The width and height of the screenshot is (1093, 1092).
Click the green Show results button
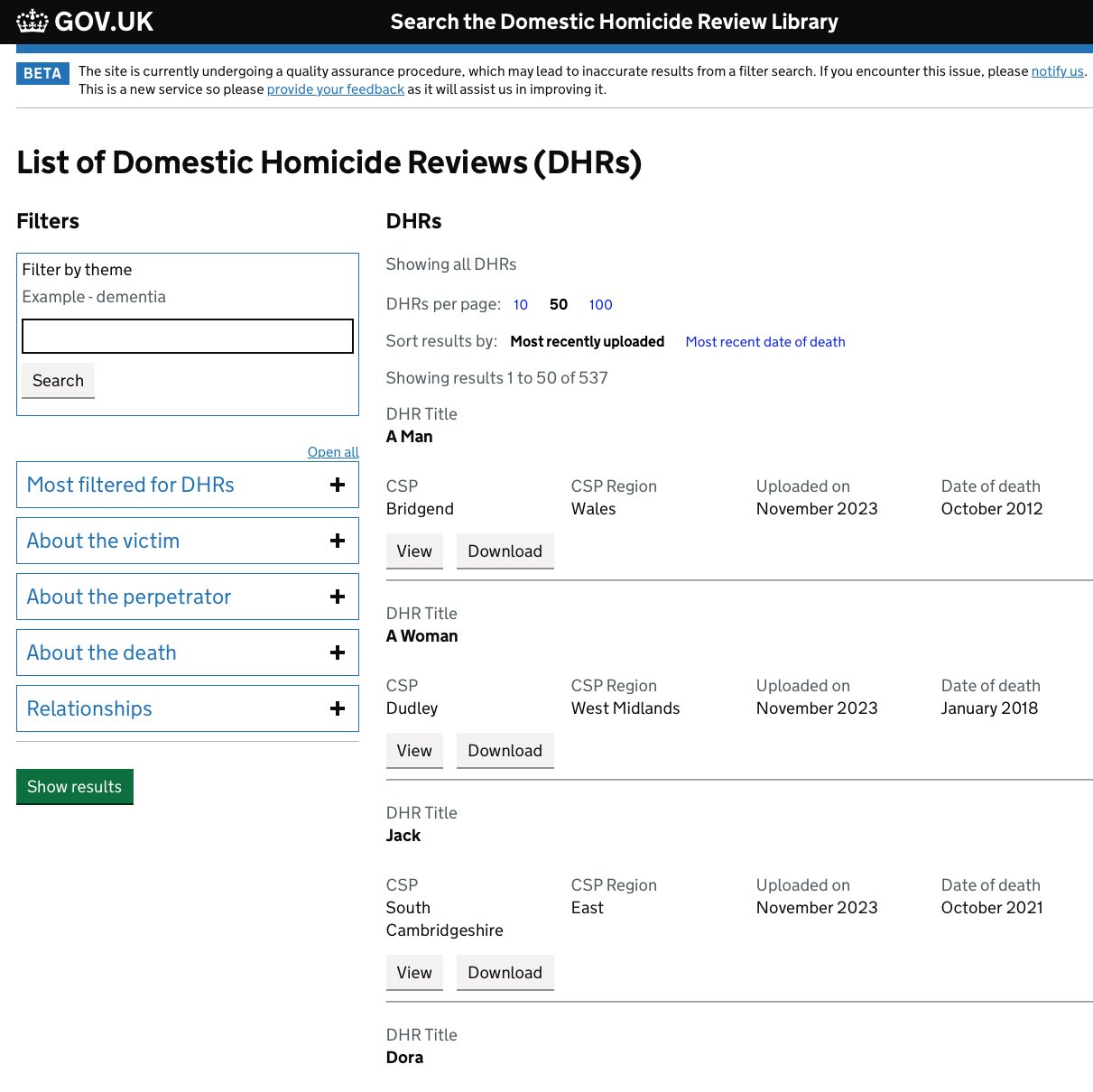coord(75,787)
